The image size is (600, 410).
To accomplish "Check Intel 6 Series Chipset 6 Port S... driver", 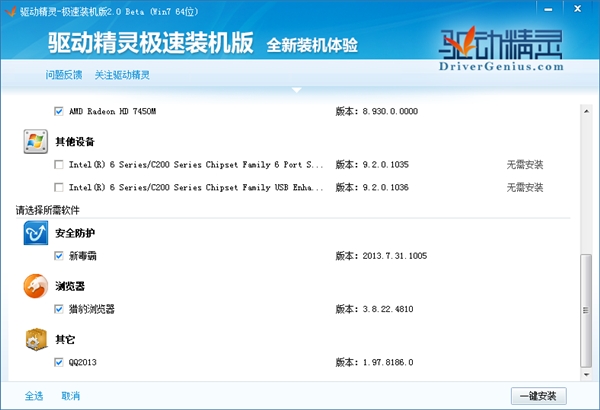I will click(59, 165).
